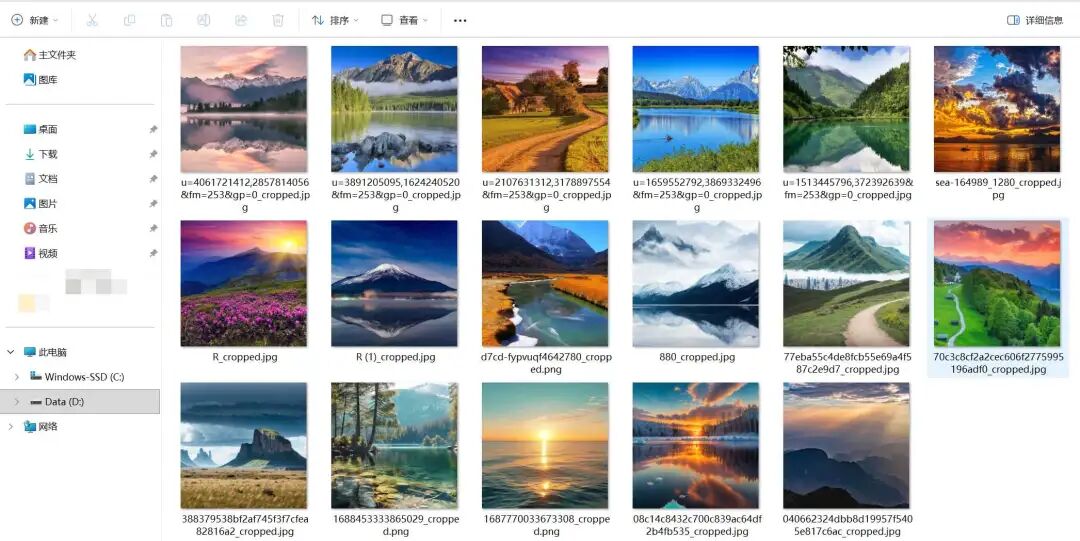The width and height of the screenshot is (1080, 541).
Task: Select thumbnail u=1513445796 green valley lake
Action: [x=847, y=109]
